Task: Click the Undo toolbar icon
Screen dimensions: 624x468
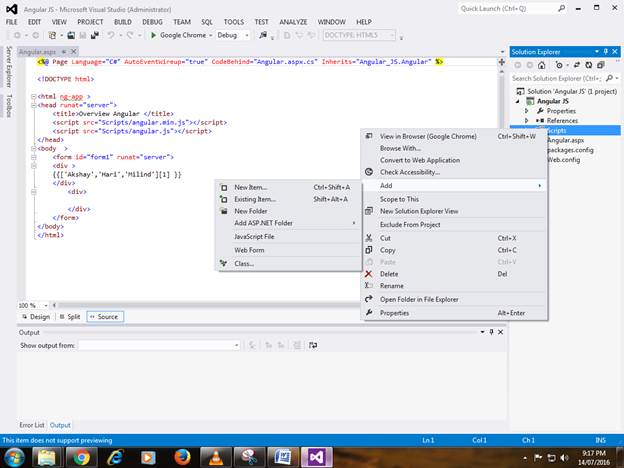Action: pyautogui.click(x=111, y=35)
